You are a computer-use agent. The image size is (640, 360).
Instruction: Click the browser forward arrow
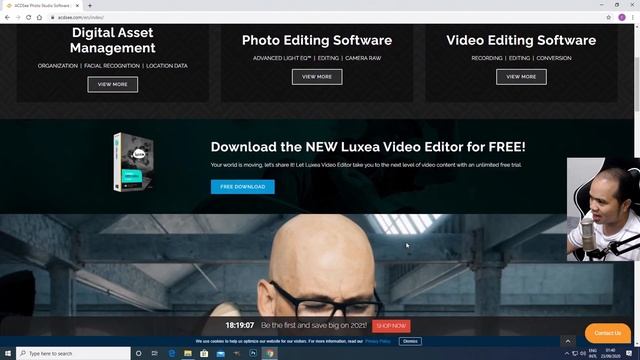coord(18,18)
